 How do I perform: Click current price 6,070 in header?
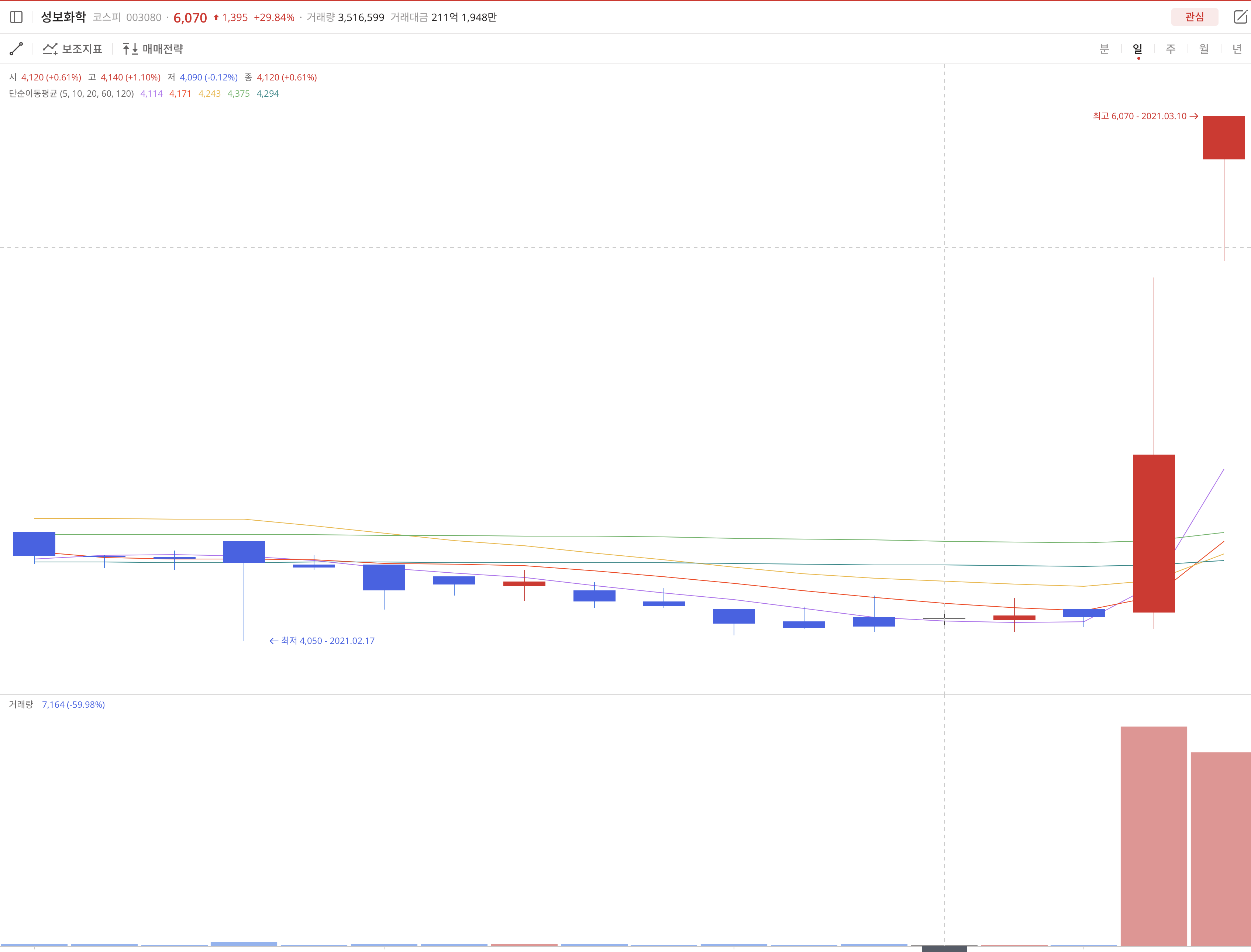point(190,18)
